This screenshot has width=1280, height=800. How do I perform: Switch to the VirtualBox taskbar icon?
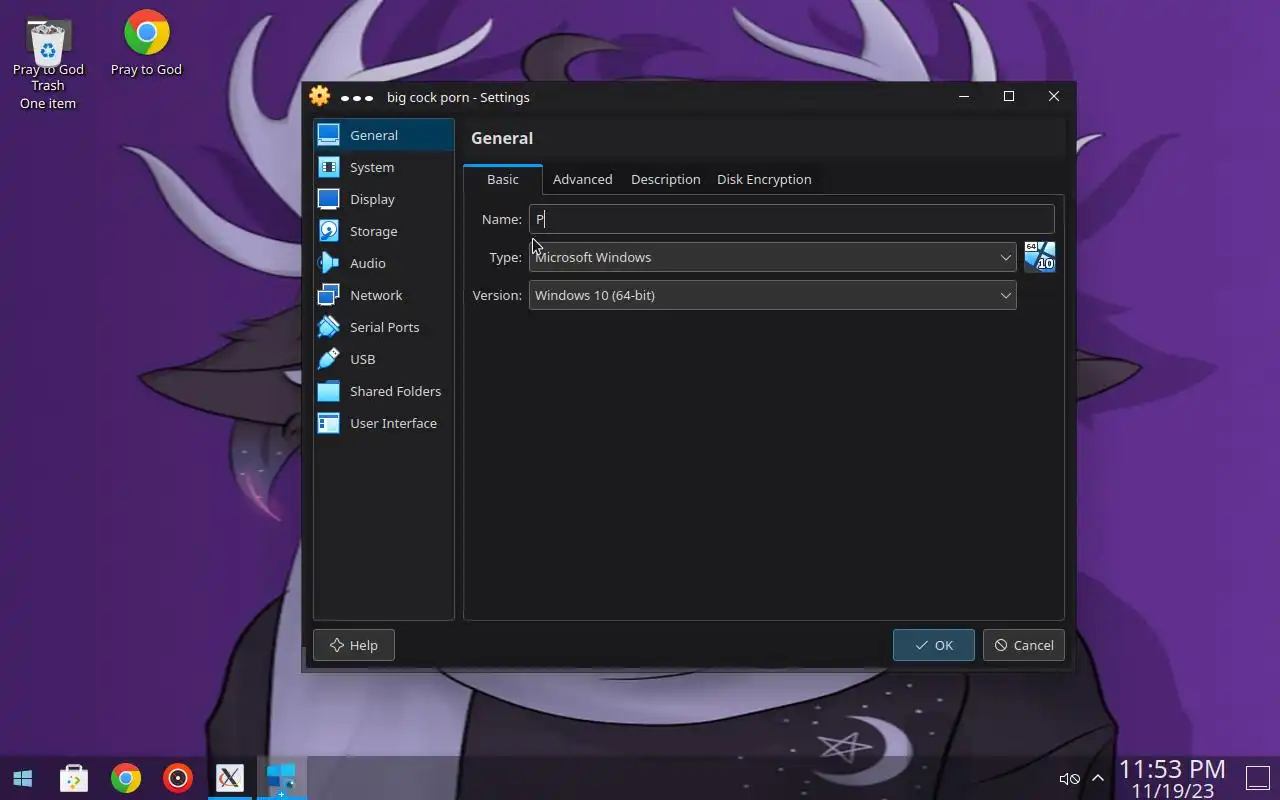coord(281,778)
